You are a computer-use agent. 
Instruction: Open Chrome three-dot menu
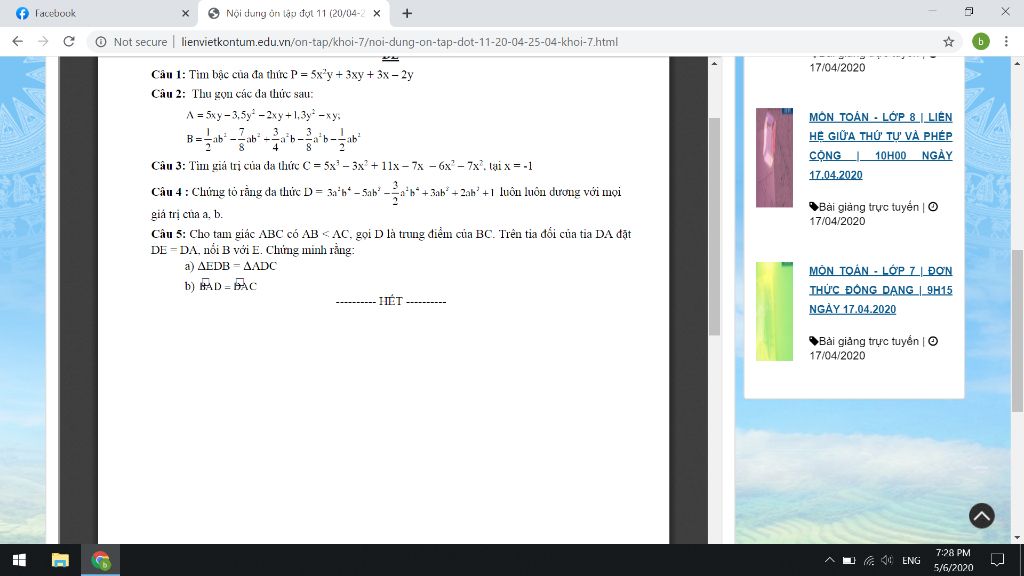click(1006, 41)
